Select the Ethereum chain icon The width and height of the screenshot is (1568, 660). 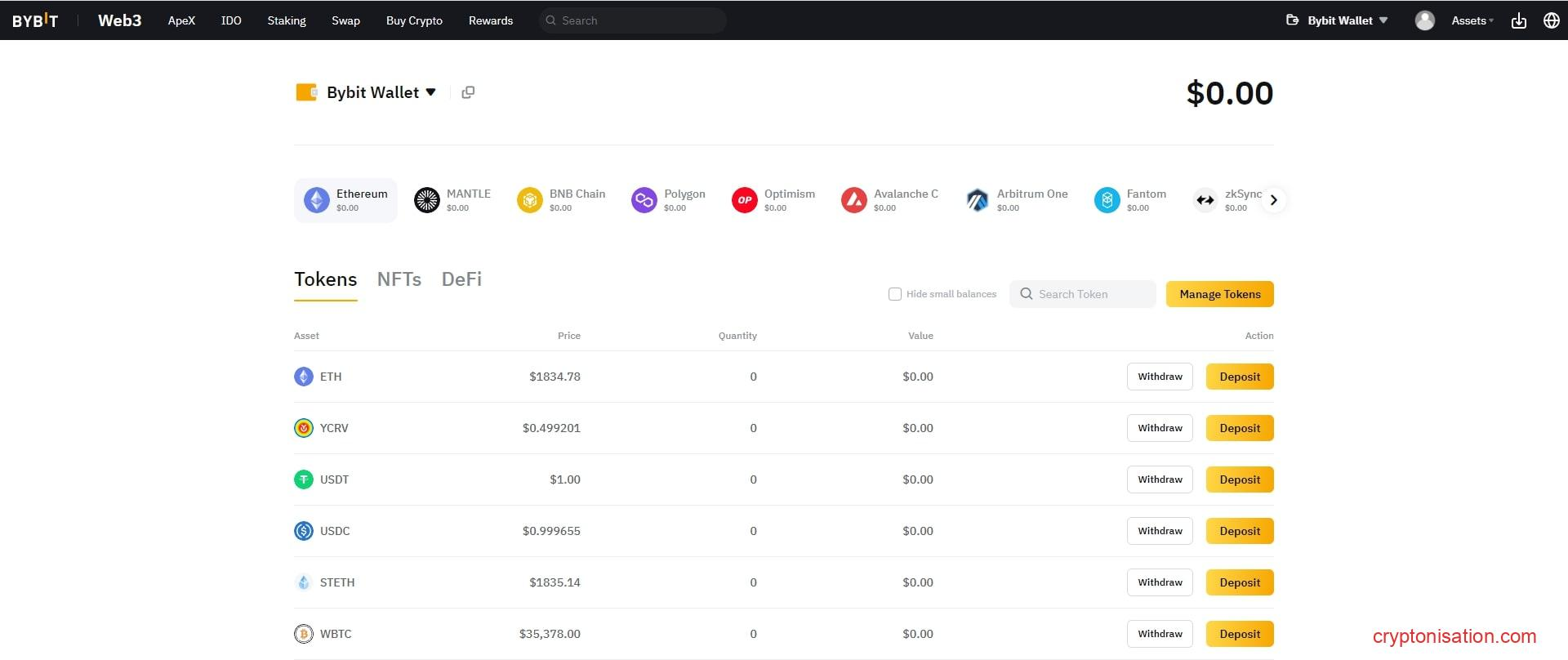pyautogui.click(x=317, y=200)
